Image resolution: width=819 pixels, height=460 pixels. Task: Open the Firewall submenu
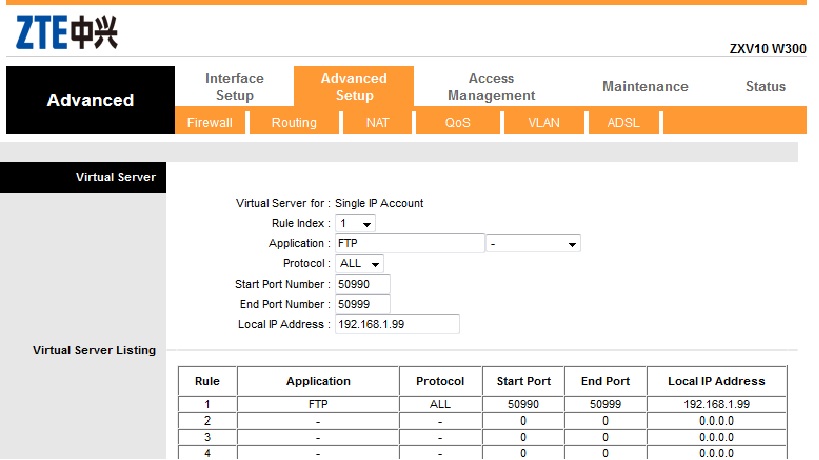tap(209, 123)
